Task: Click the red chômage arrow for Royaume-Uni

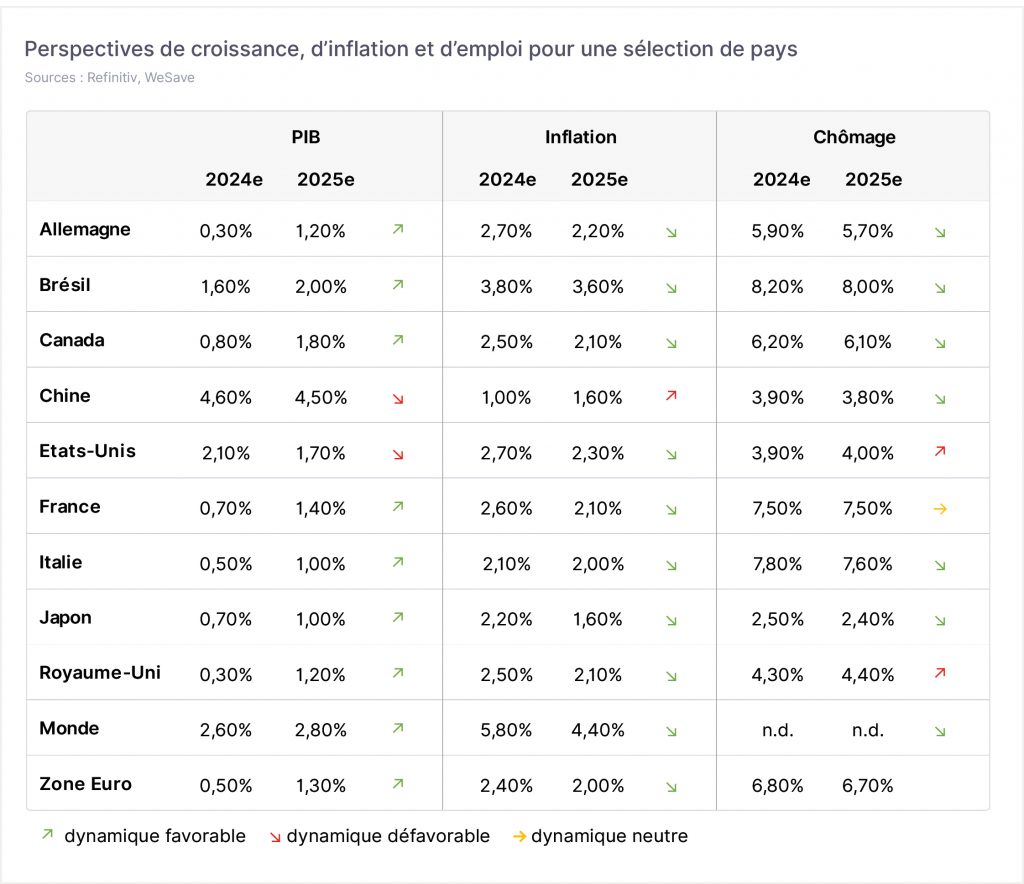Action: pos(940,672)
